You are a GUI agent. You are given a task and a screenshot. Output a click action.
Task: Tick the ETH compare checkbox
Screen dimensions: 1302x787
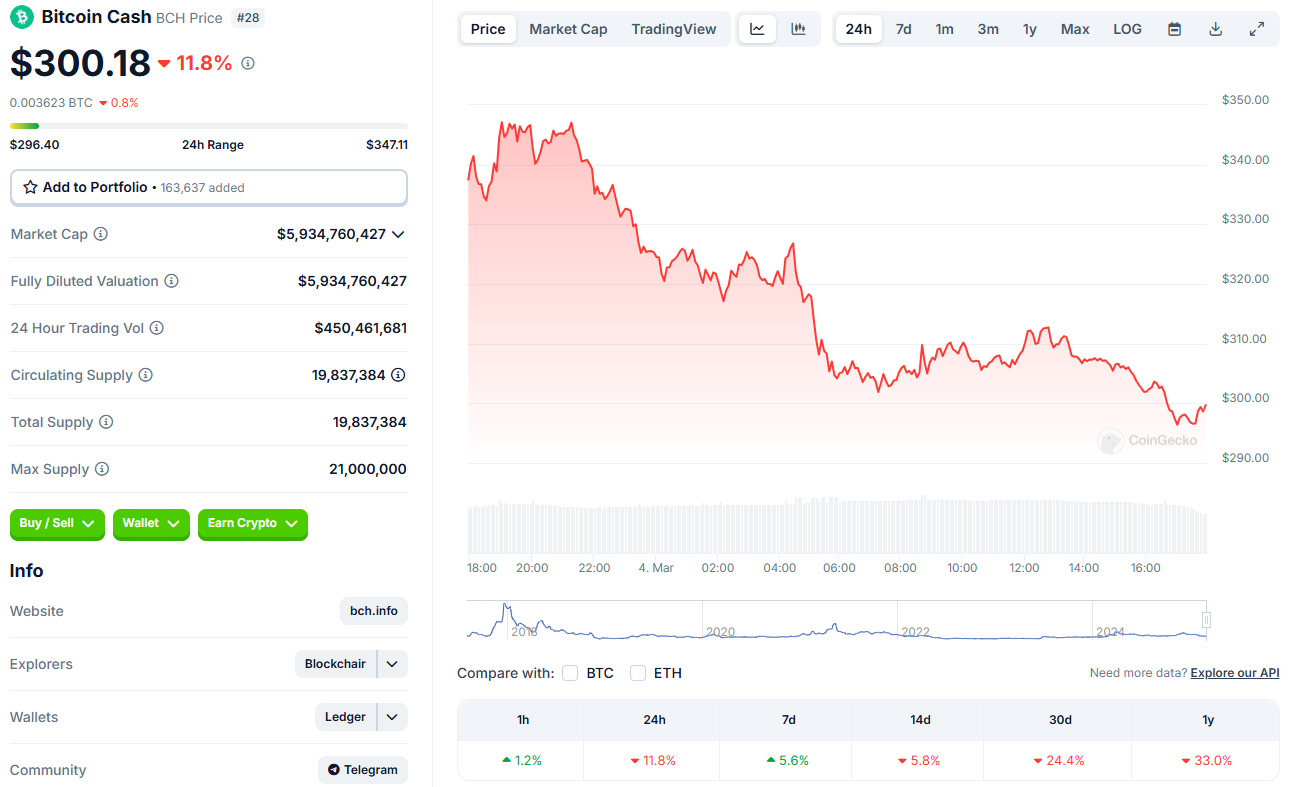pyautogui.click(x=638, y=673)
